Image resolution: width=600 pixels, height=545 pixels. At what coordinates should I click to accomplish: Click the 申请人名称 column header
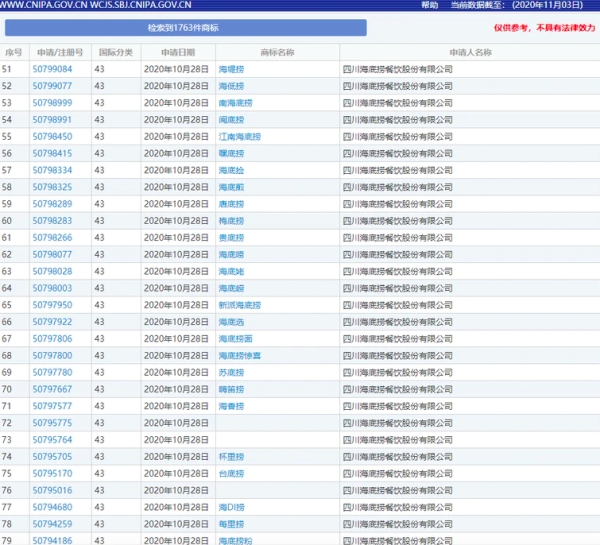469,52
